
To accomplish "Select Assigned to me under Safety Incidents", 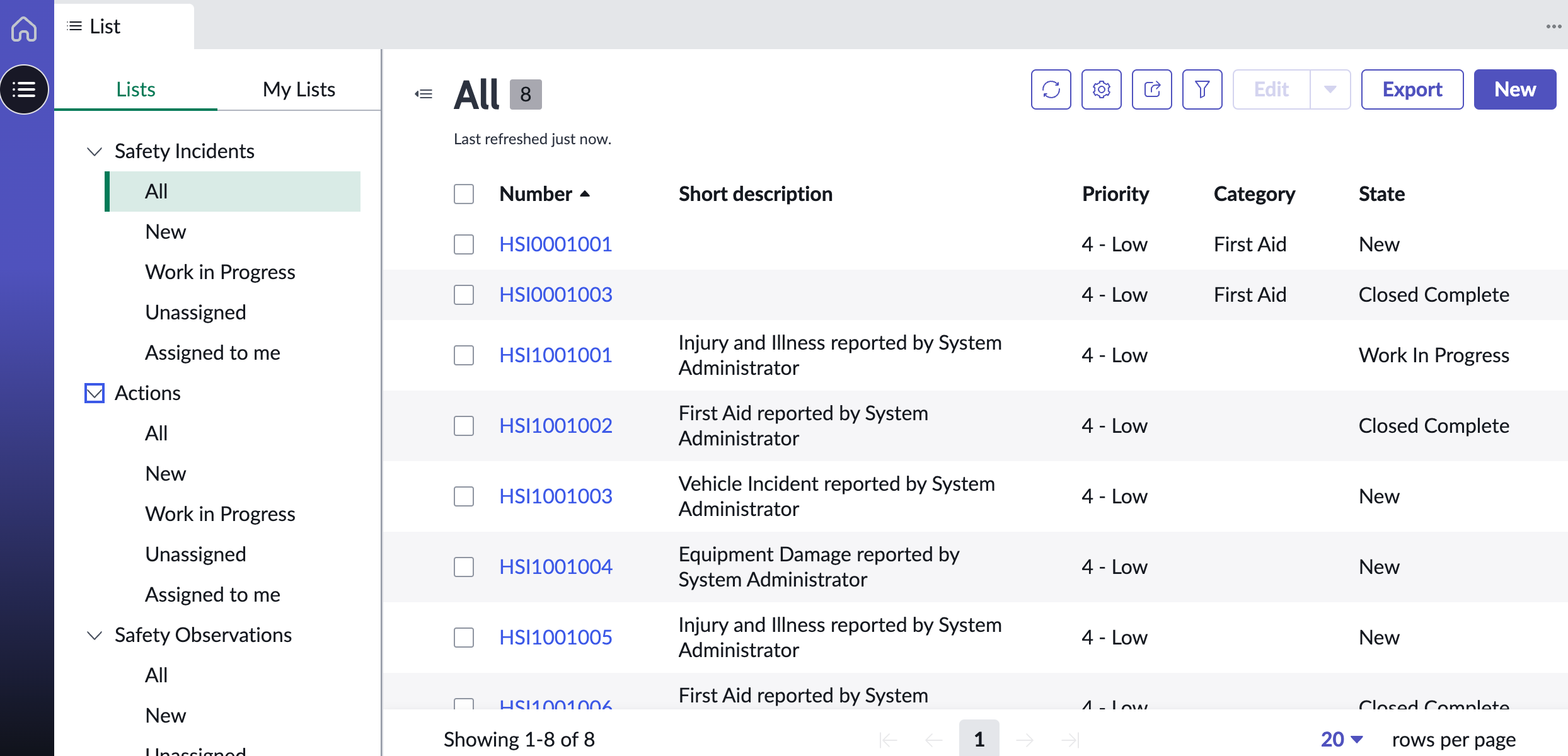I will (x=212, y=353).
